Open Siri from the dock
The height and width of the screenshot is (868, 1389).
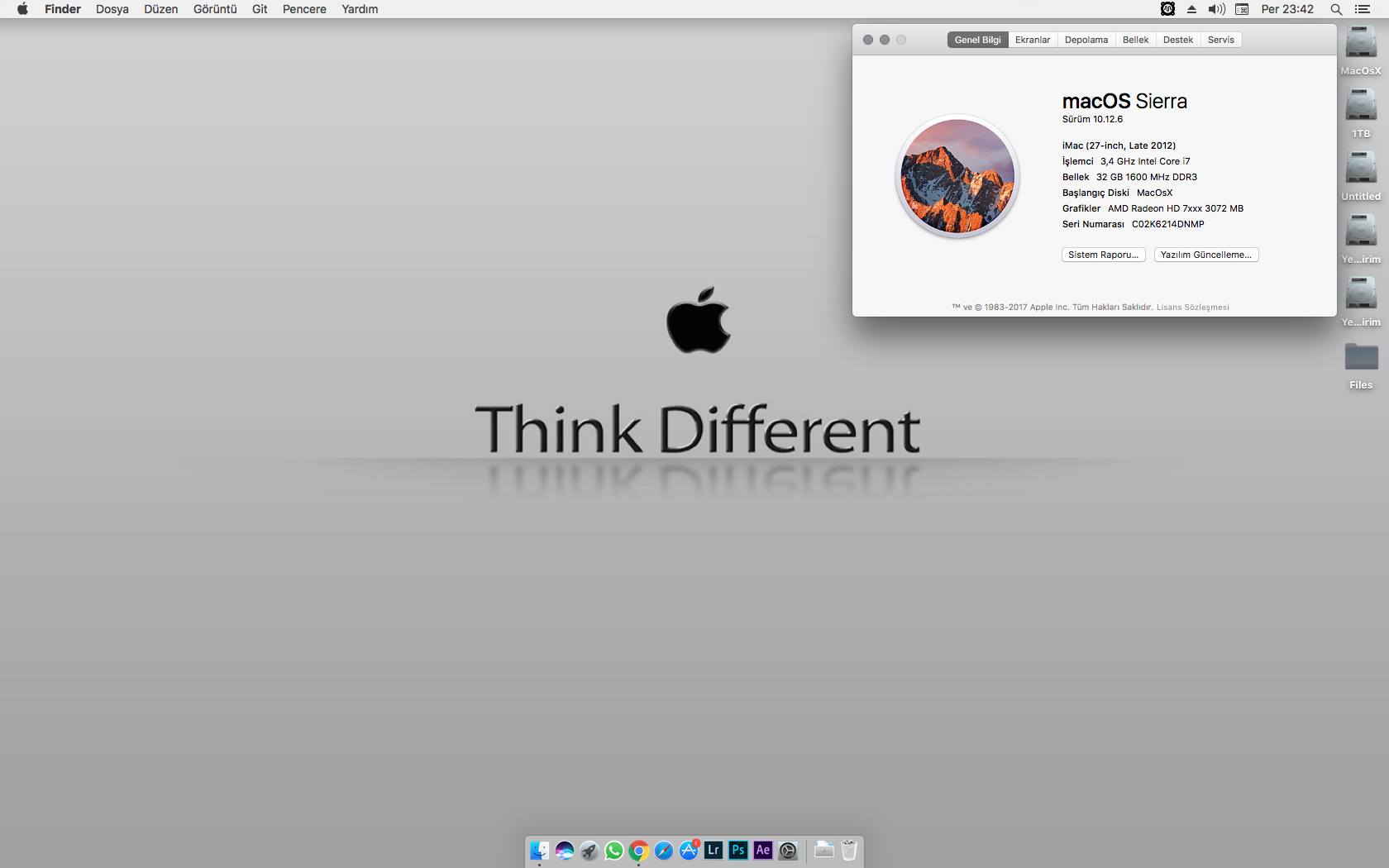click(565, 850)
